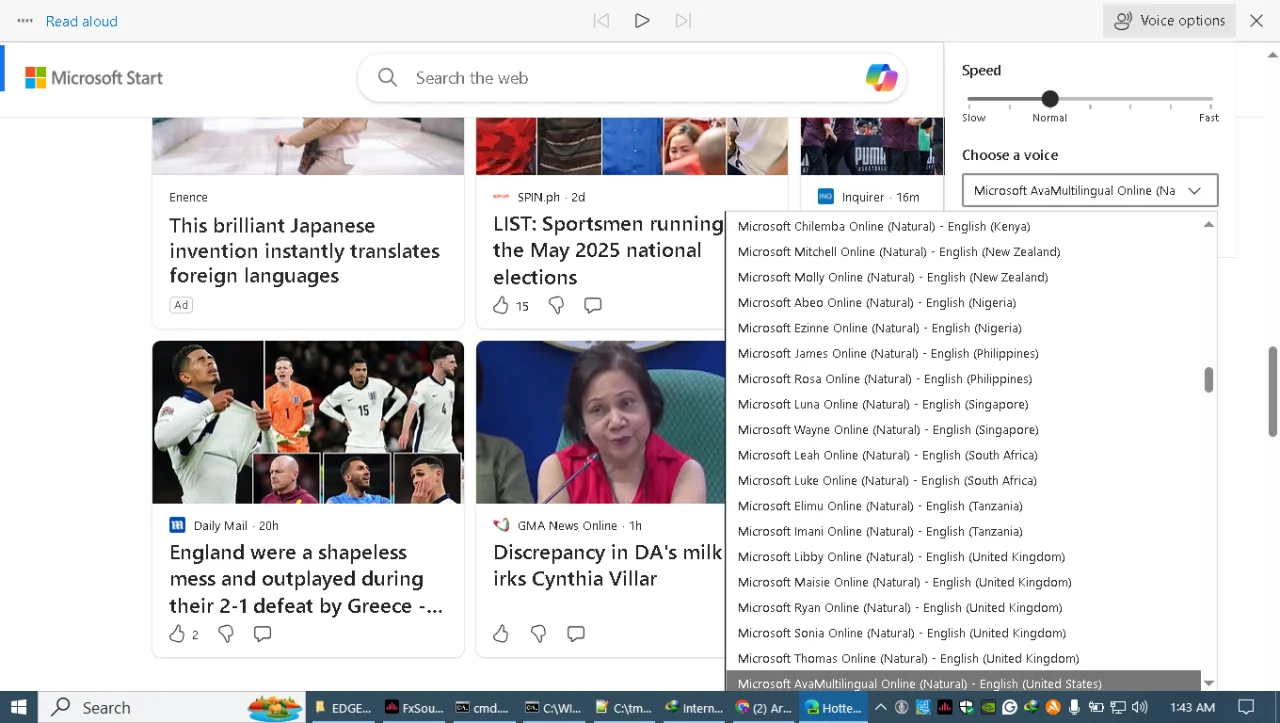Comment on the Sportsmen running elections article

click(593, 305)
